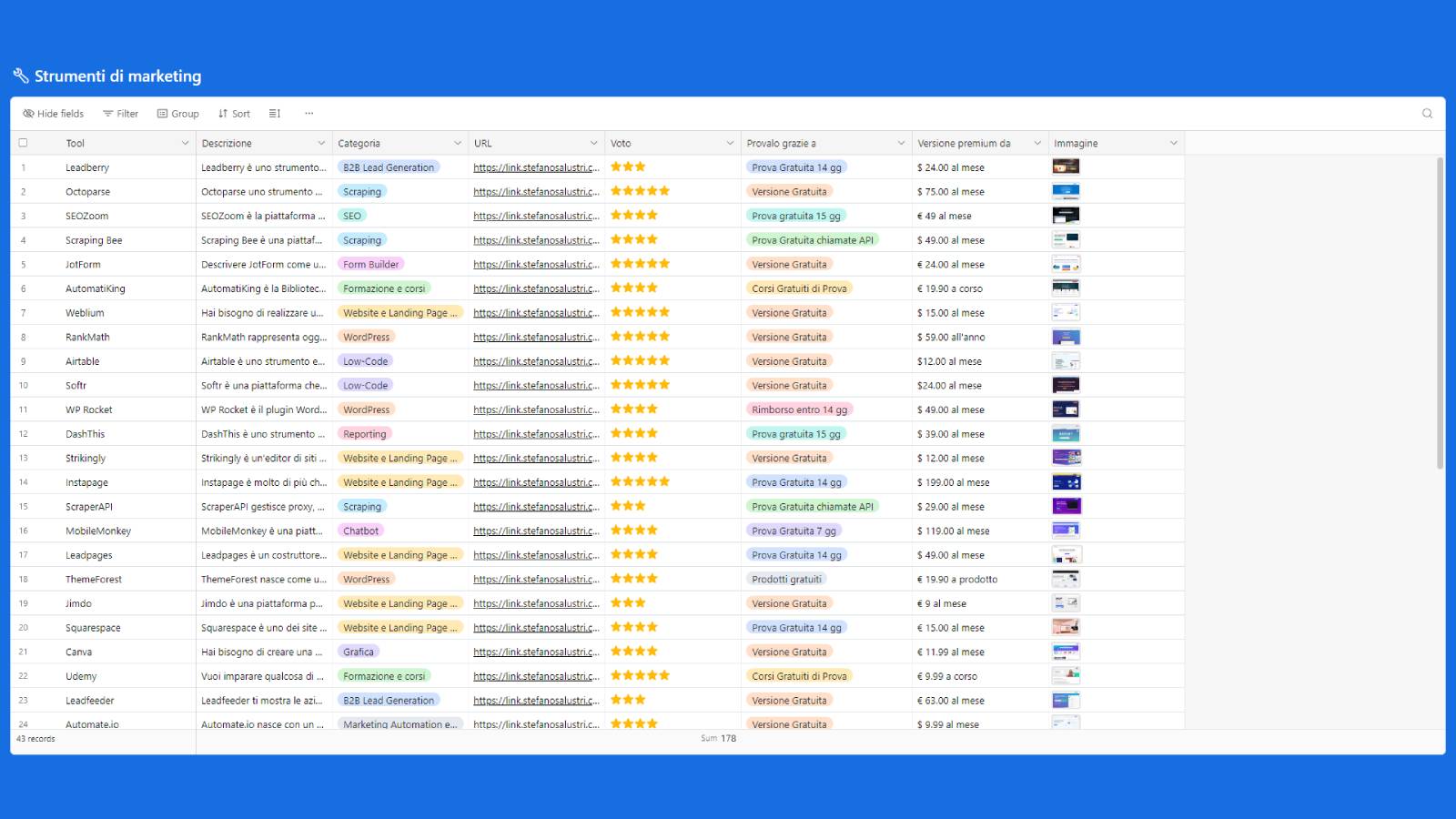Click the vertical scrollbar of the table

(1440, 312)
